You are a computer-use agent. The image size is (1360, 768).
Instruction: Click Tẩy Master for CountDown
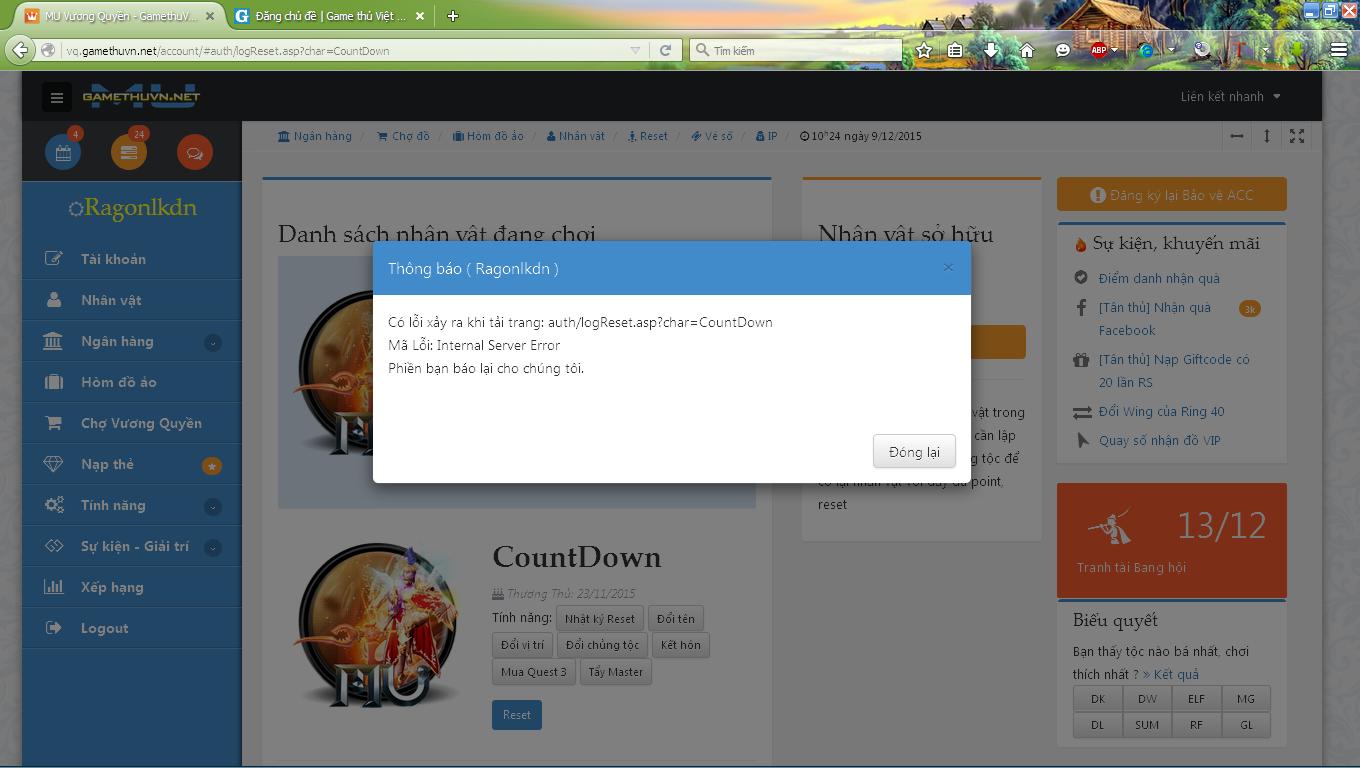click(615, 672)
